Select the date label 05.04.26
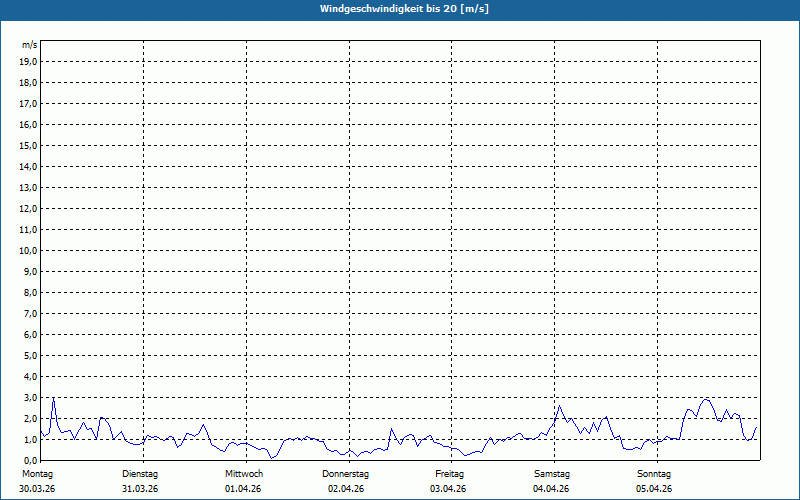 click(x=654, y=489)
